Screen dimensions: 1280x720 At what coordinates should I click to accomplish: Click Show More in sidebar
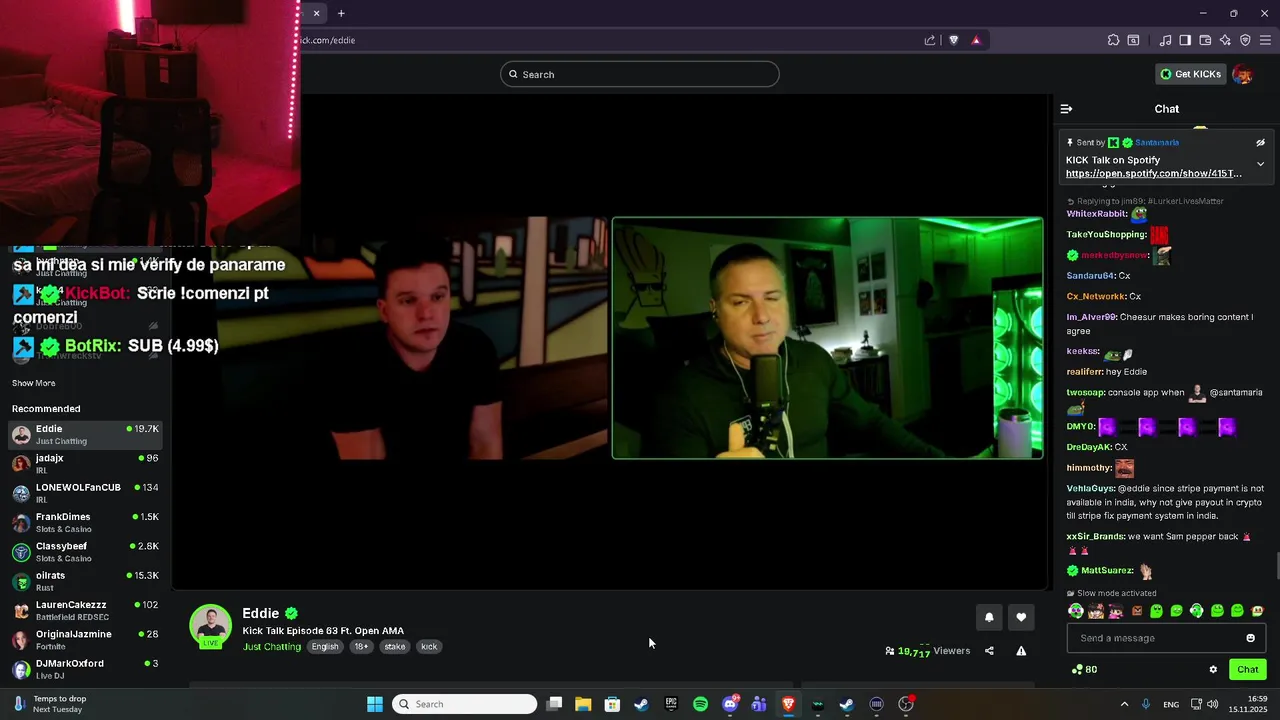click(34, 383)
